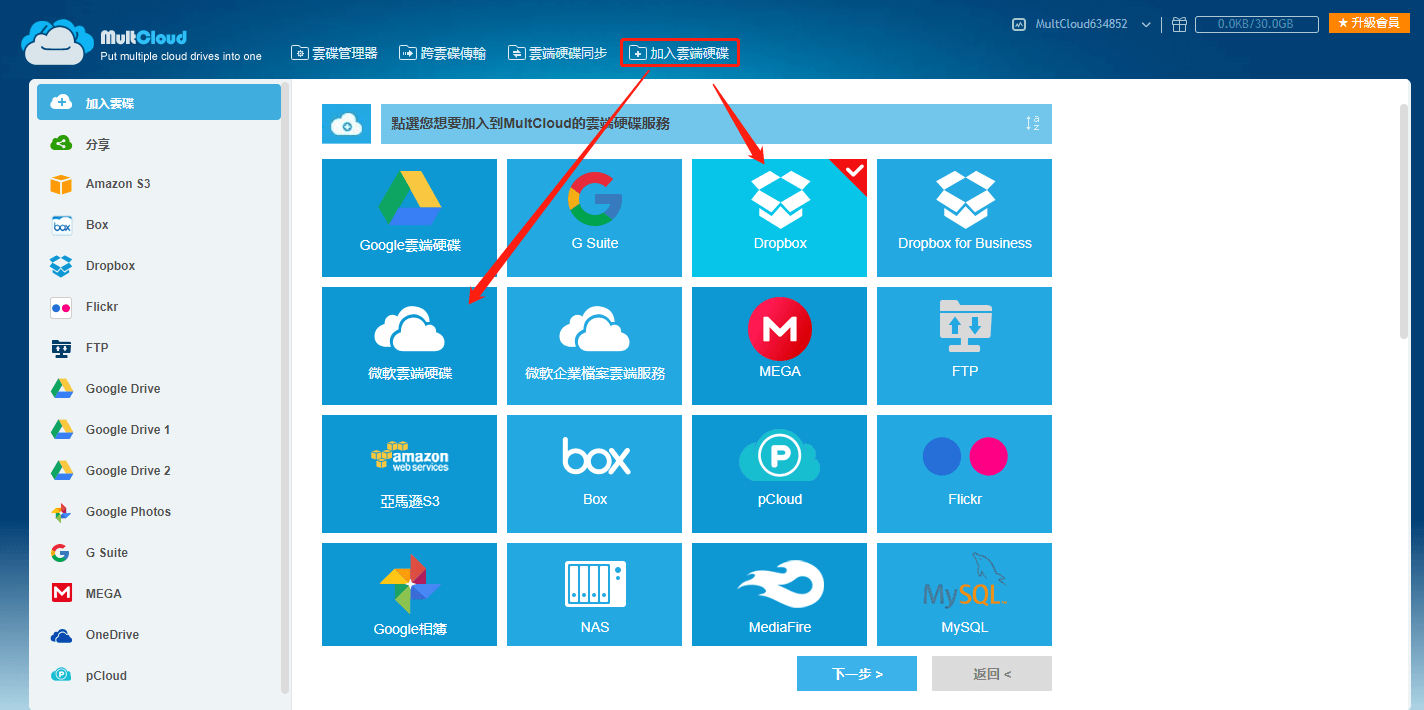The width and height of the screenshot is (1424, 710).
Task: Click the 升級會員 upgrade button
Action: (x=1369, y=23)
